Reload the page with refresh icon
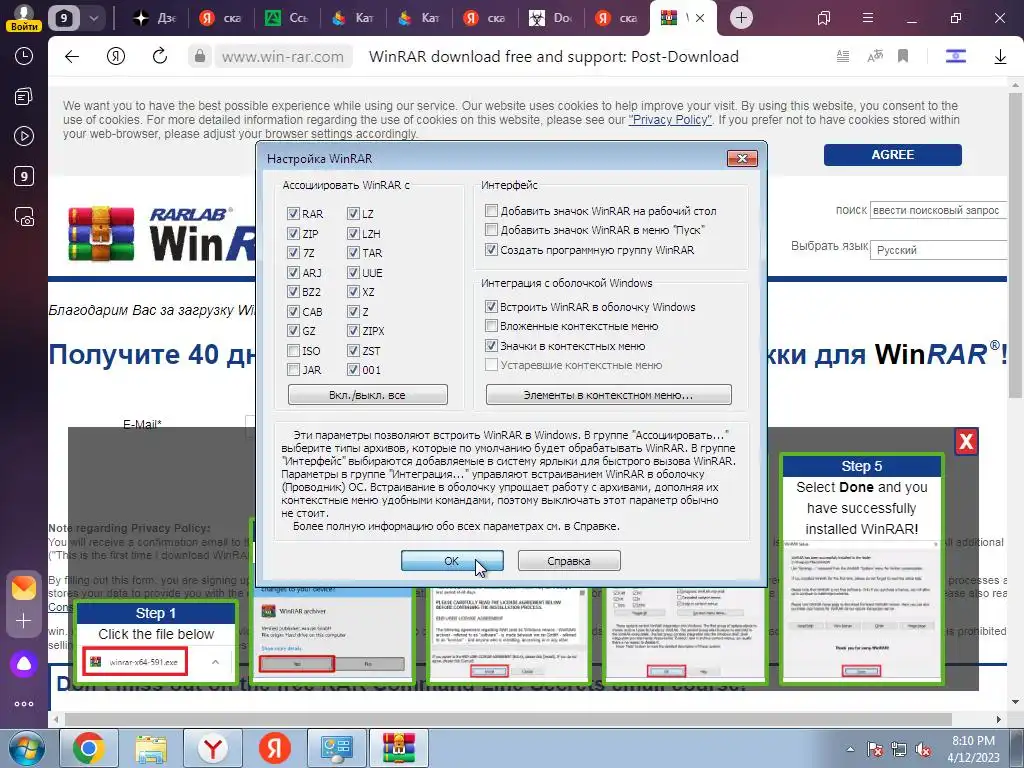The image size is (1024, 768). tap(160, 57)
